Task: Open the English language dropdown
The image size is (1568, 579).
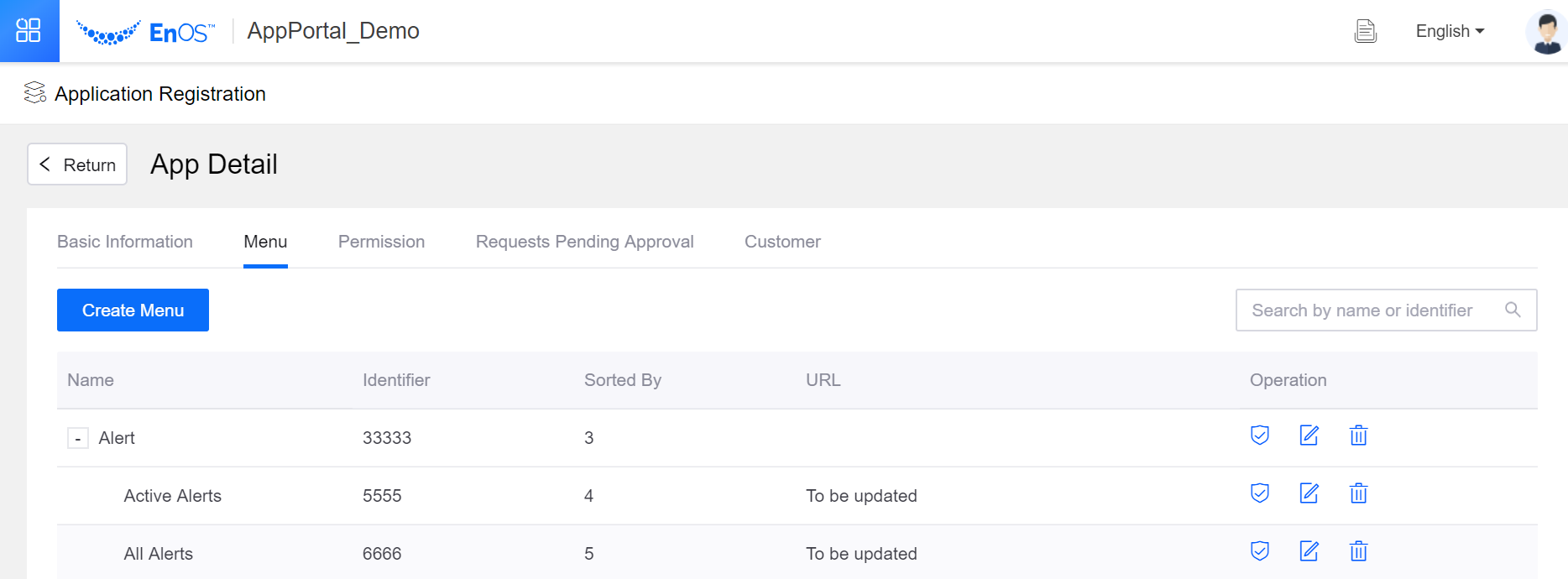Action: tap(1450, 31)
